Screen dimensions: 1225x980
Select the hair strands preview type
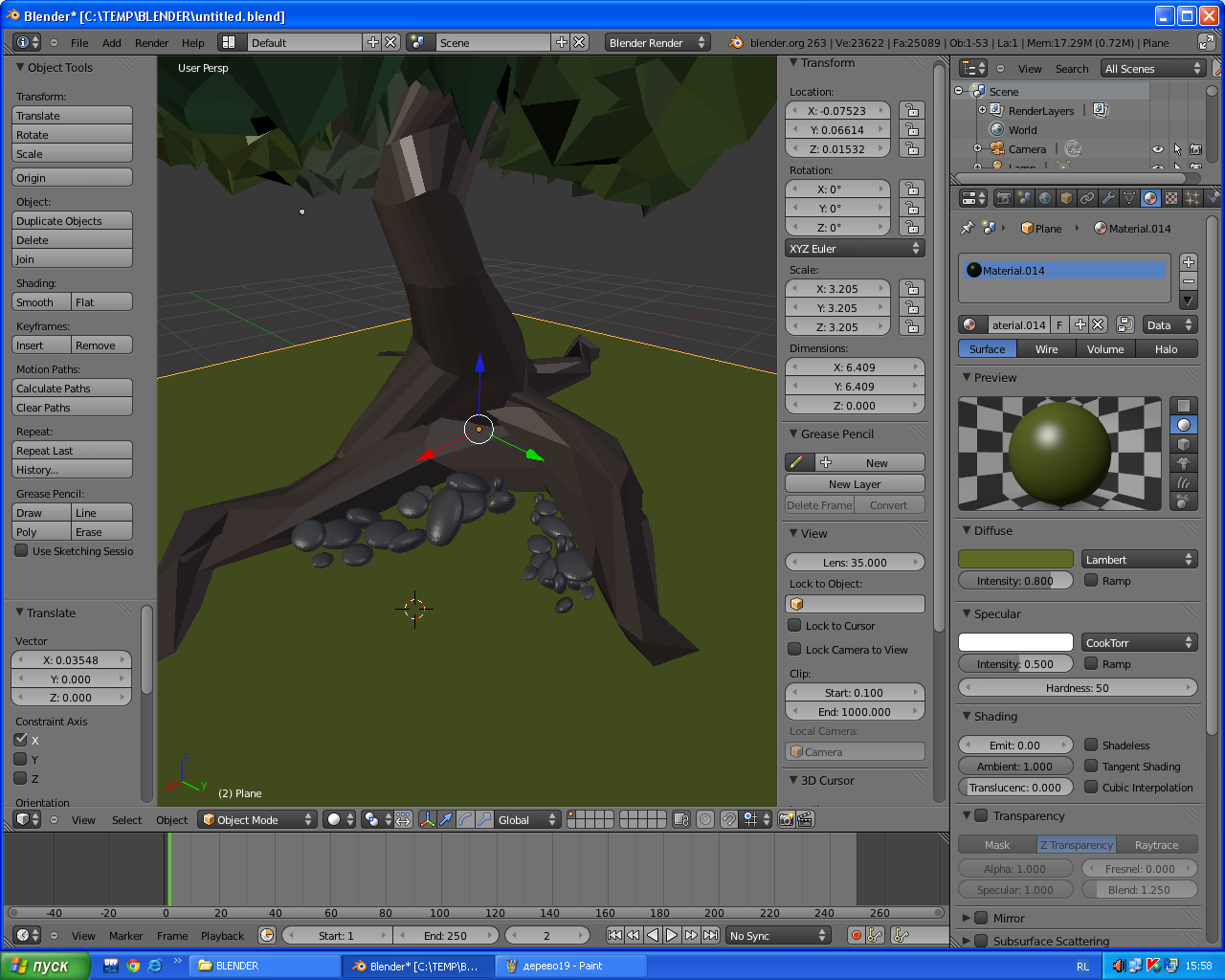[x=1184, y=482]
